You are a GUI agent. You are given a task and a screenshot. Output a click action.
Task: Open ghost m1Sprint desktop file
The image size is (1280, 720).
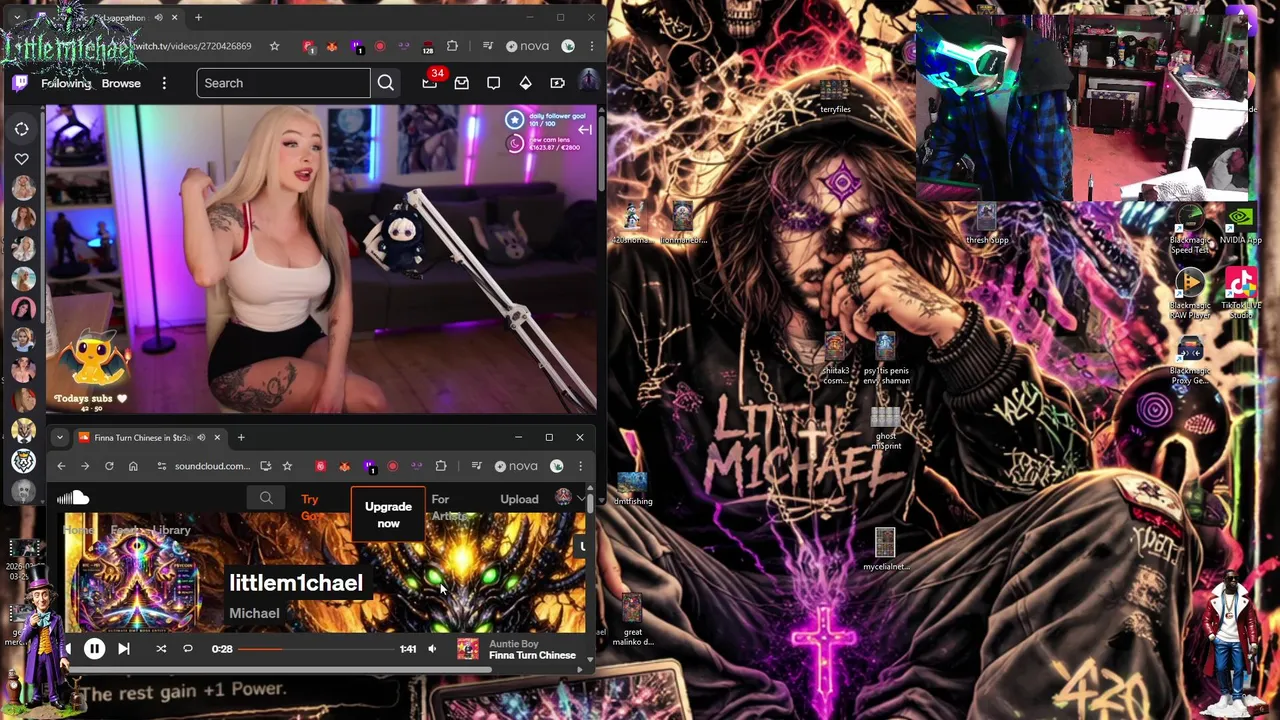pos(886,428)
